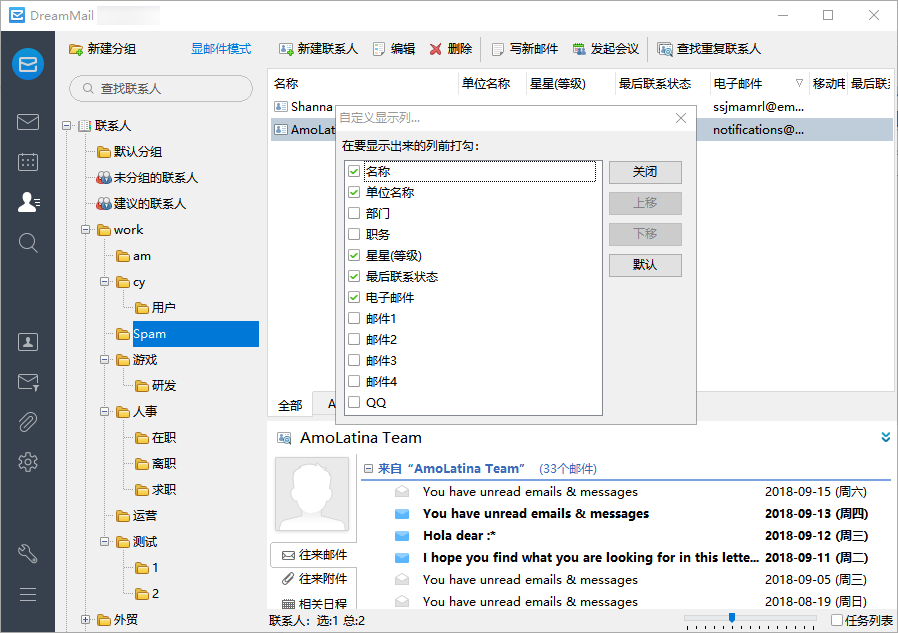This screenshot has height=633, width=898.
Task: Open the hamburger menu sidebar icon
Action: (x=27, y=595)
